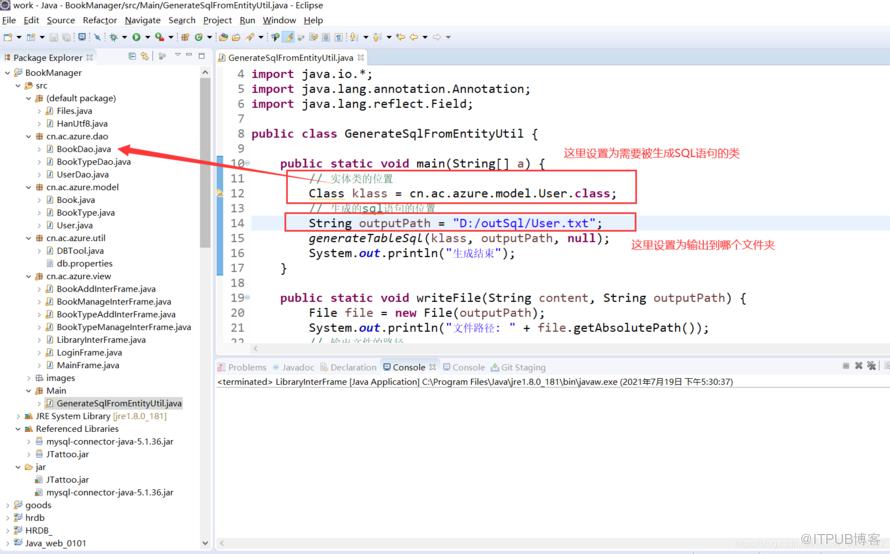The width and height of the screenshot is (890, 554).
Task: Place cursor on line 14 outputPath string
Action: 524,223
